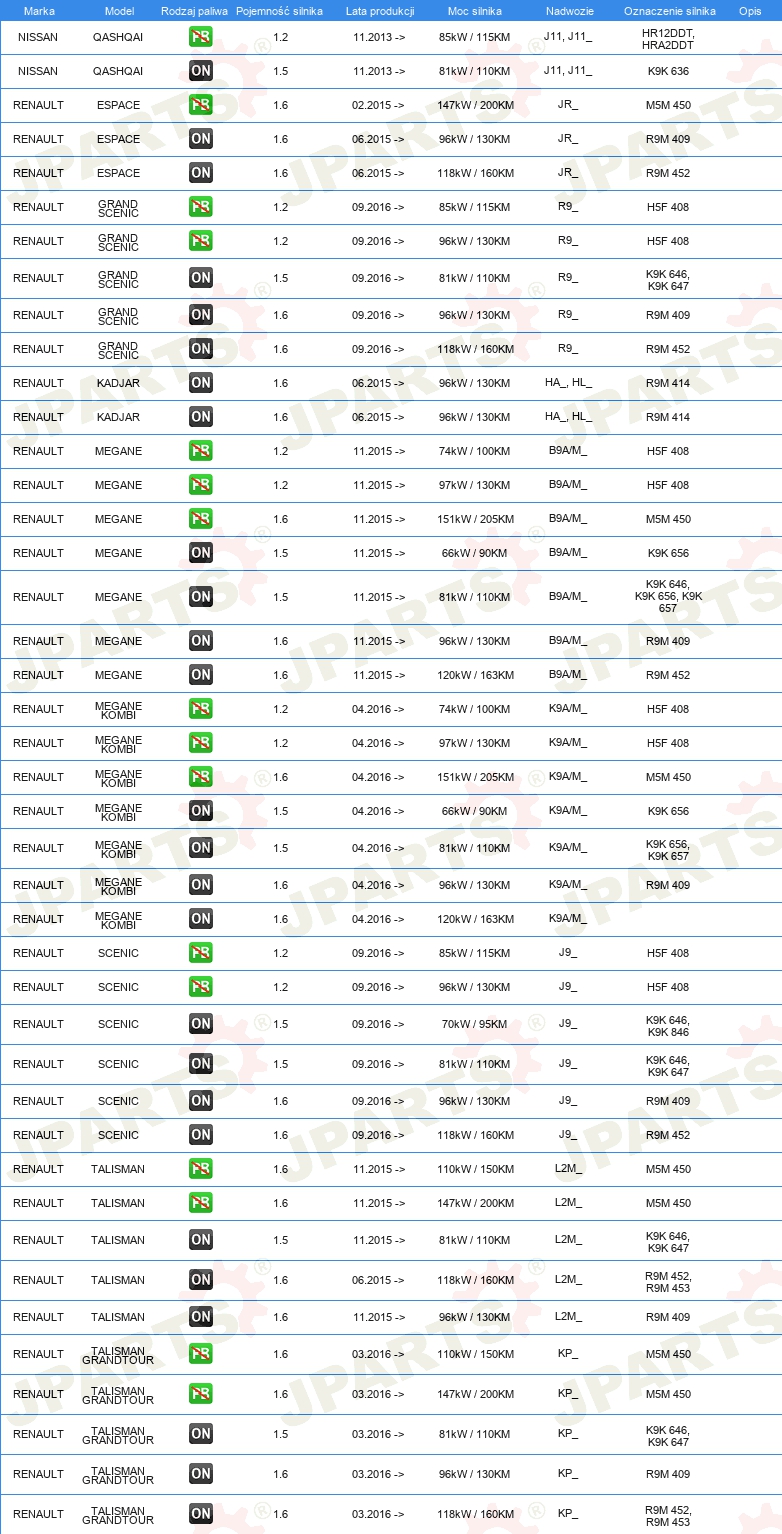Select ON icon in Grand Scenic 81kW/110KM row
The image size is (782, 1534).
[201, 278]
